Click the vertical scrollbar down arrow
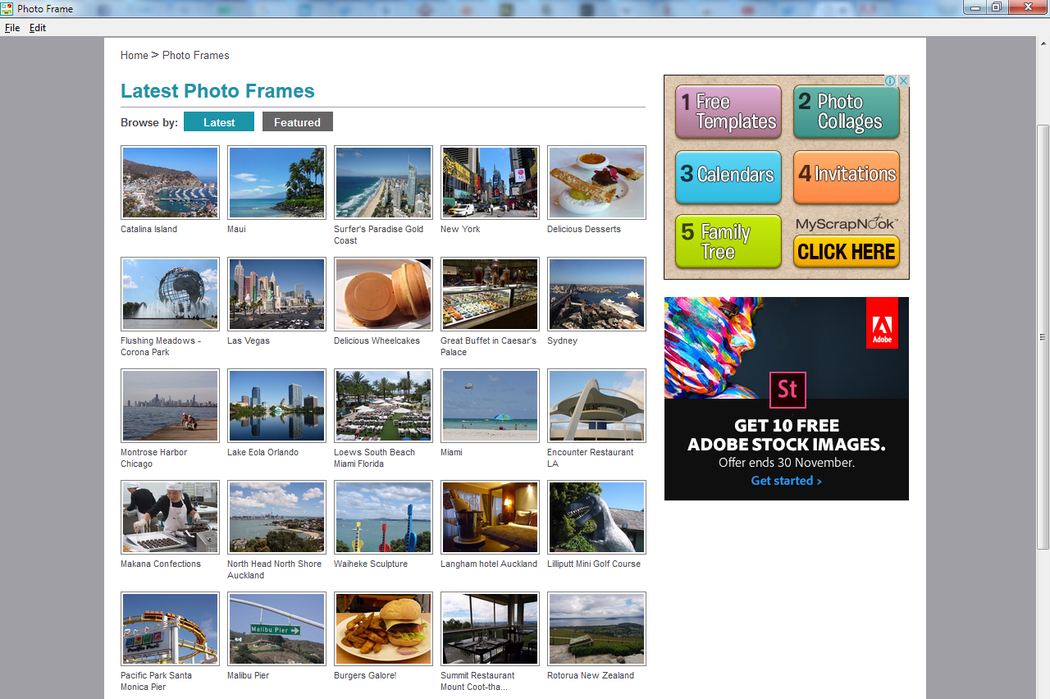1050x699 pixels. click(x=1043, y=692)
